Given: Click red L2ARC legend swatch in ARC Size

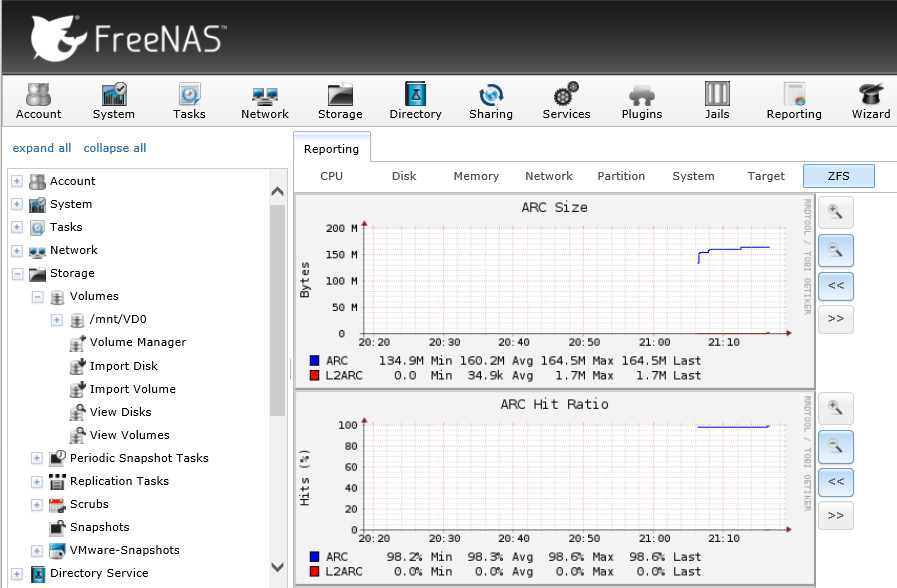Looking at the screenshot, I should [x=314, y=376].
